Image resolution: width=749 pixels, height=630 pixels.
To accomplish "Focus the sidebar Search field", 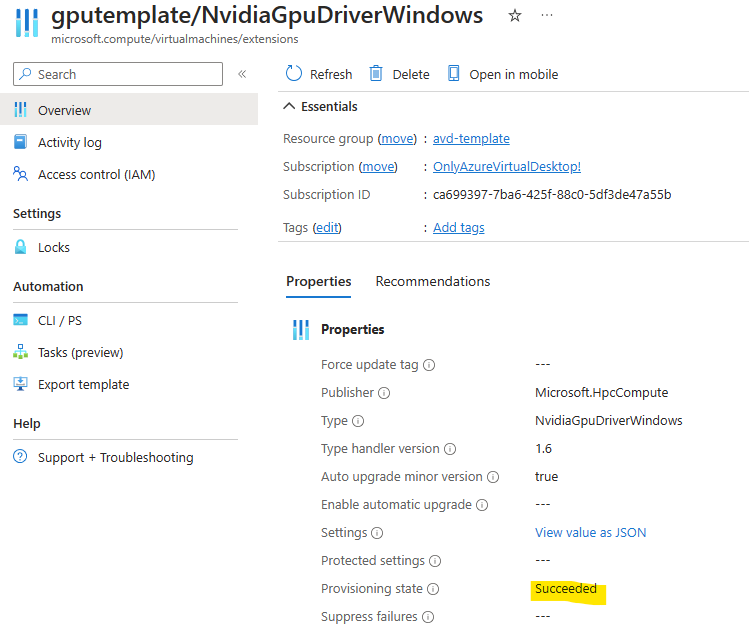I will pyautogui.click(x=118, y=74).
